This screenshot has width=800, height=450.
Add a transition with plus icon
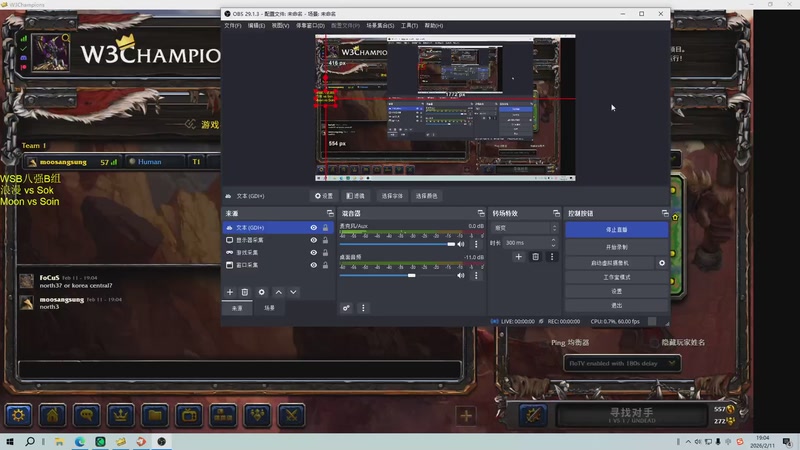click(x=518, y=257)
